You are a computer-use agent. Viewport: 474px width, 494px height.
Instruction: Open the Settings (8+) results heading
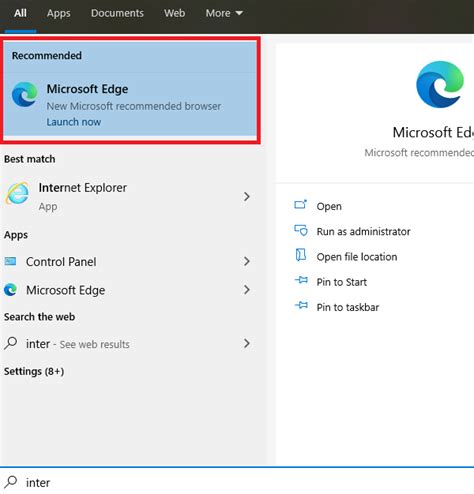click(34, 371)
